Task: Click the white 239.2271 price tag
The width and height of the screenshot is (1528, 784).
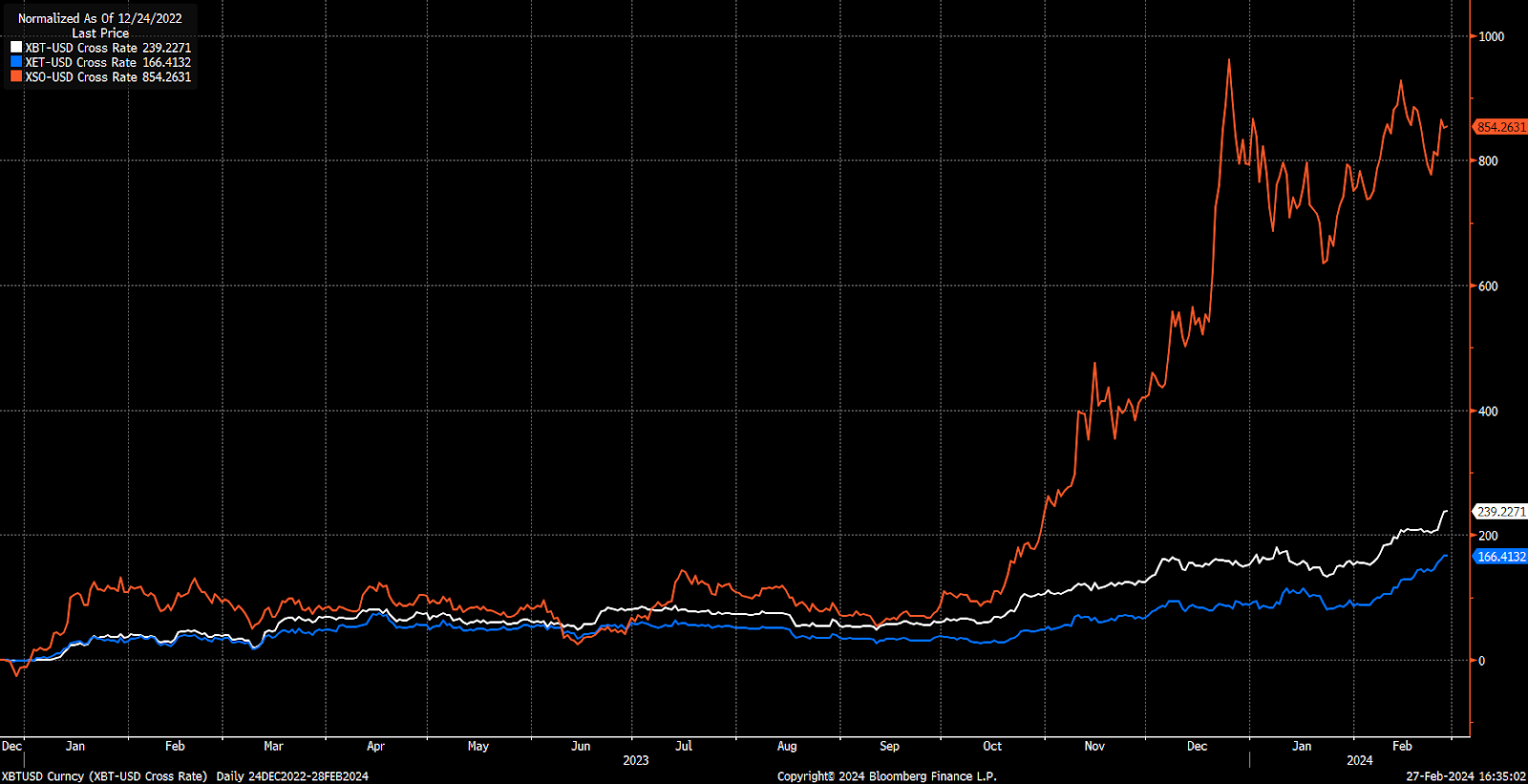Action: click(x=1500, y=512)
